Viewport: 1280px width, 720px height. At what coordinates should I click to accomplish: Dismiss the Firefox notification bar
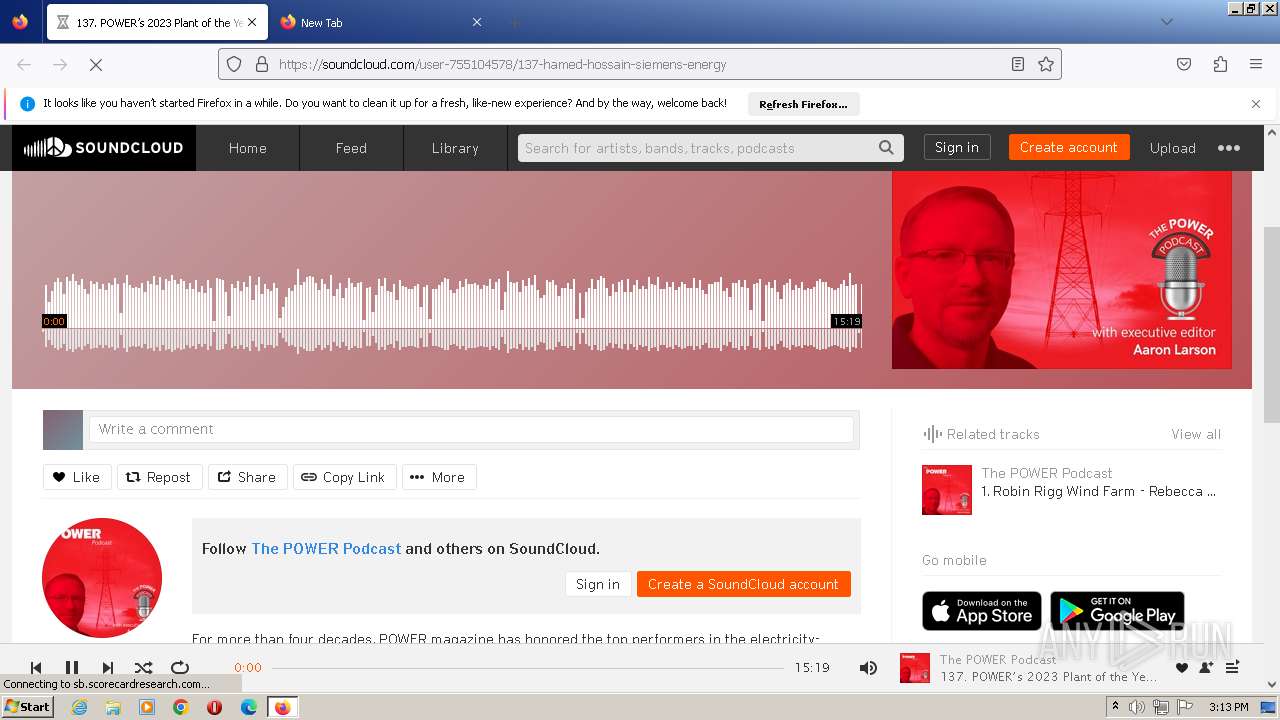coord(1256,104)
